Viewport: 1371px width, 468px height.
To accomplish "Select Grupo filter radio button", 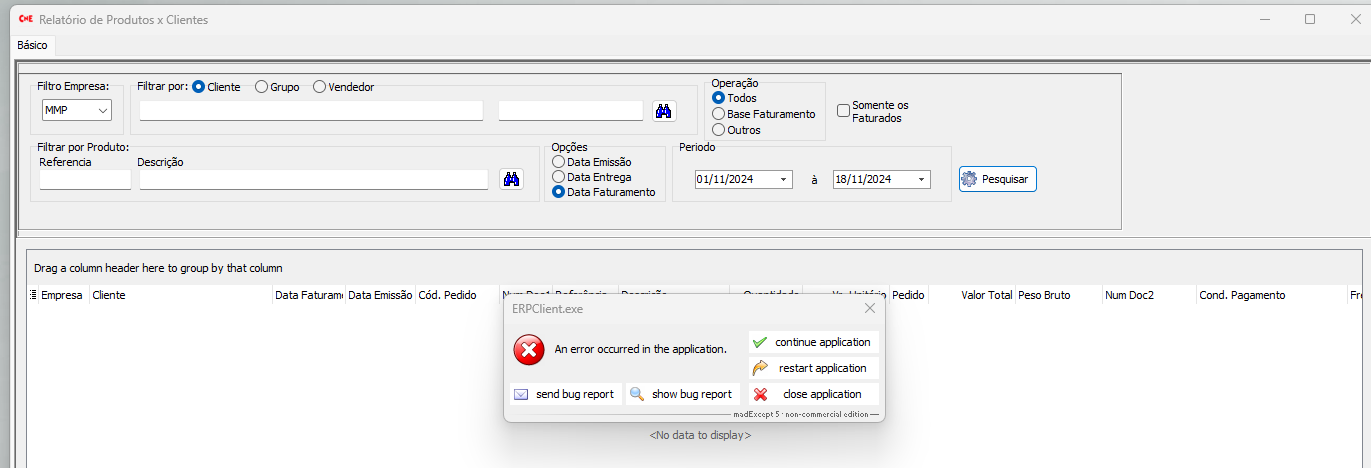I will [262, 87].
